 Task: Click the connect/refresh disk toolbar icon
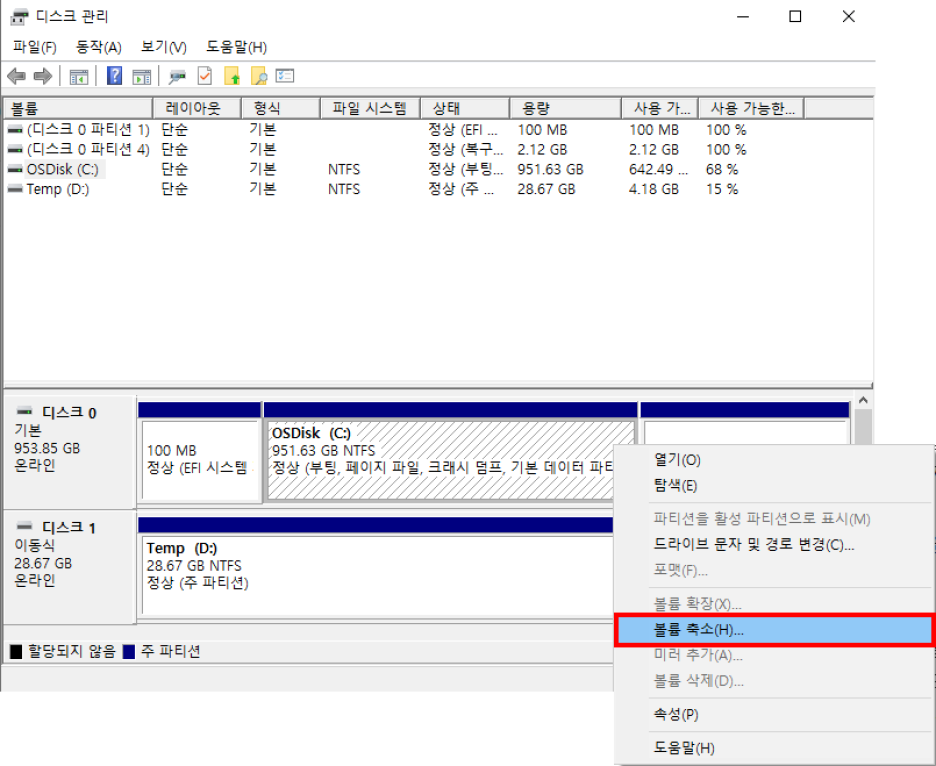point(177,76)
